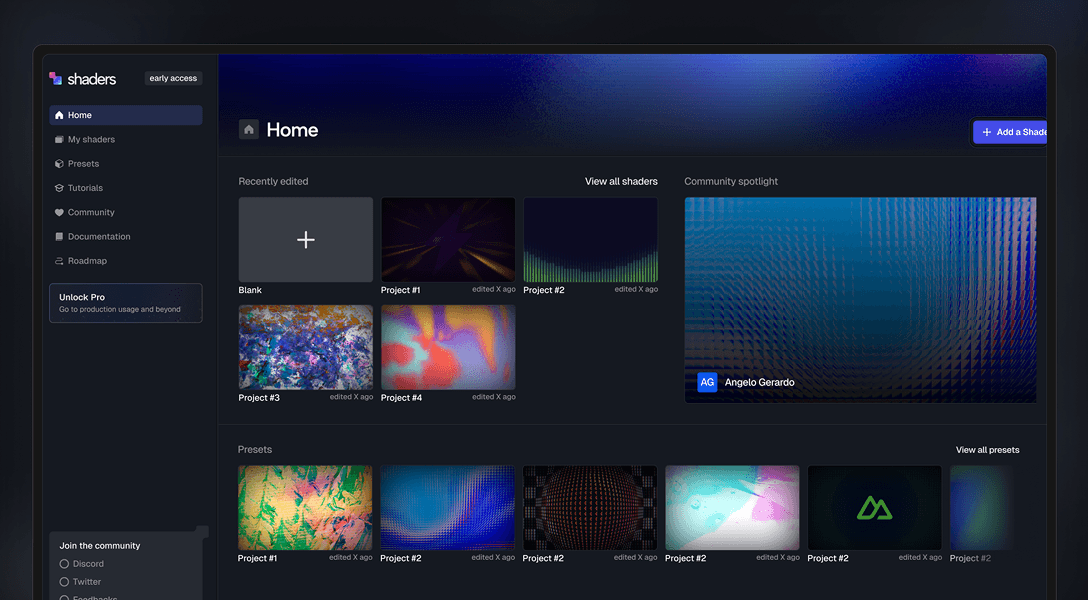This screenshot has width=1088, height=600.
Task: Open the Project #1 preset thumbnail
Action: click(x=305, y=508)
